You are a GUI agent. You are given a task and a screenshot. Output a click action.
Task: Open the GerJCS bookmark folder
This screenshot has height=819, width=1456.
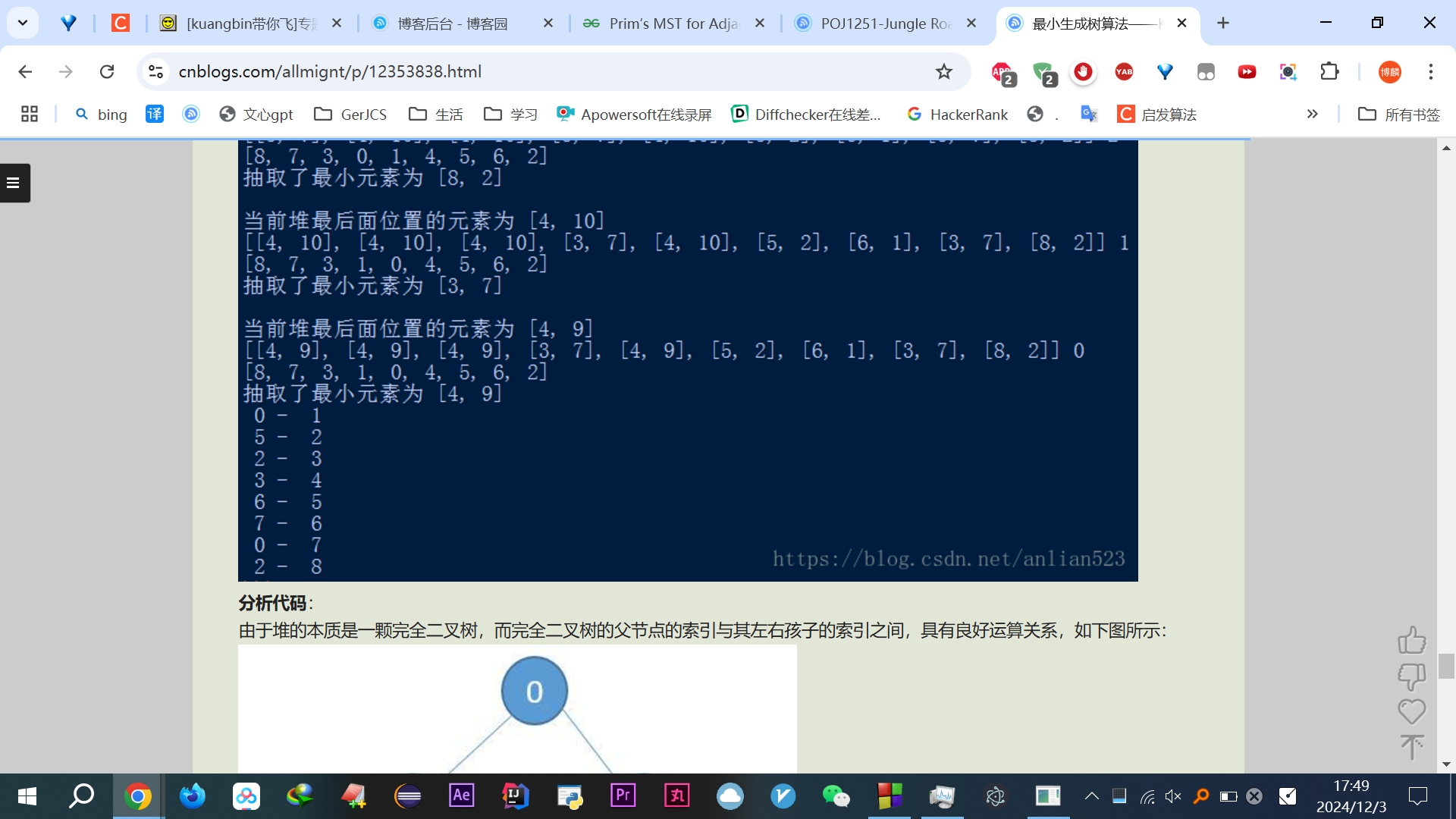pyautogui.click(x=350, y=114)
